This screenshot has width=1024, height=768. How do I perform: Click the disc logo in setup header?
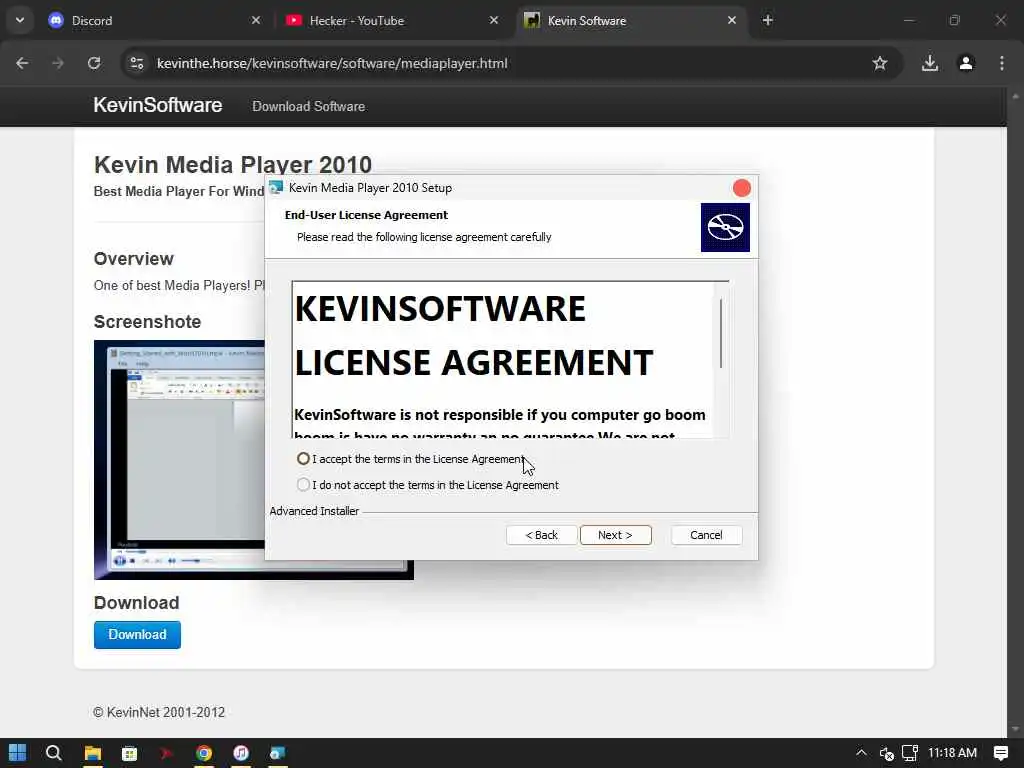click(725, 227)
